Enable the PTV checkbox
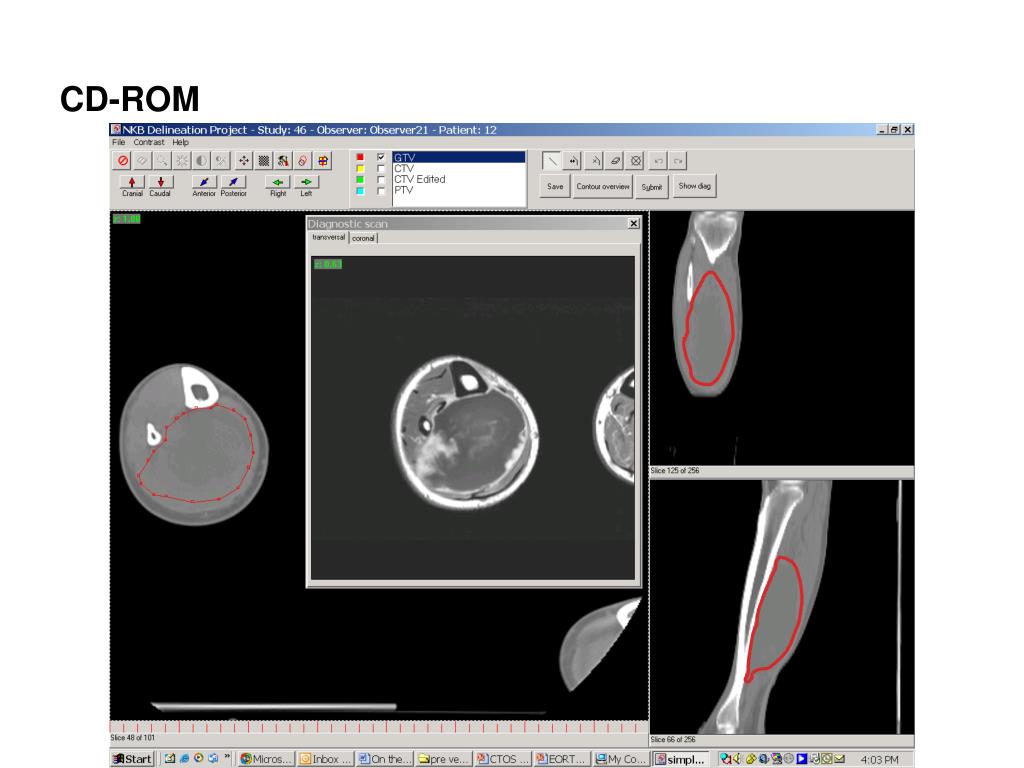Screen dimensions: 1024x768 click(x=381, y=191)
